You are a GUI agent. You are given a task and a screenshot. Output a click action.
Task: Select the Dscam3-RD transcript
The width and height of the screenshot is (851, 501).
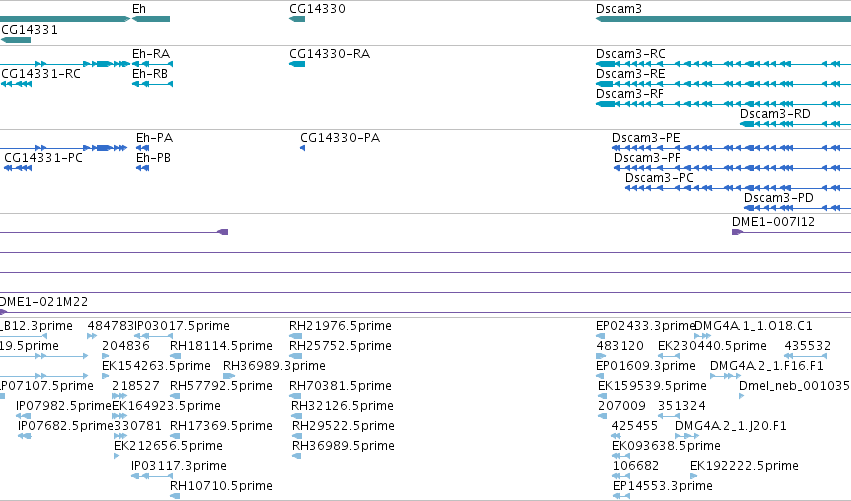pyautogui.click(x=795, y=124)
